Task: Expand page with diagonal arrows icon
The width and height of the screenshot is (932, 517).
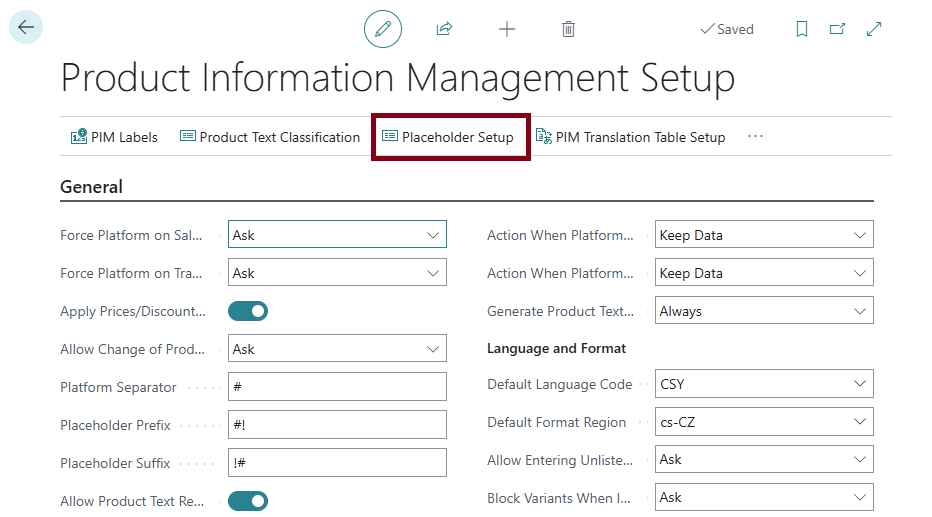Action: [874, 29]
